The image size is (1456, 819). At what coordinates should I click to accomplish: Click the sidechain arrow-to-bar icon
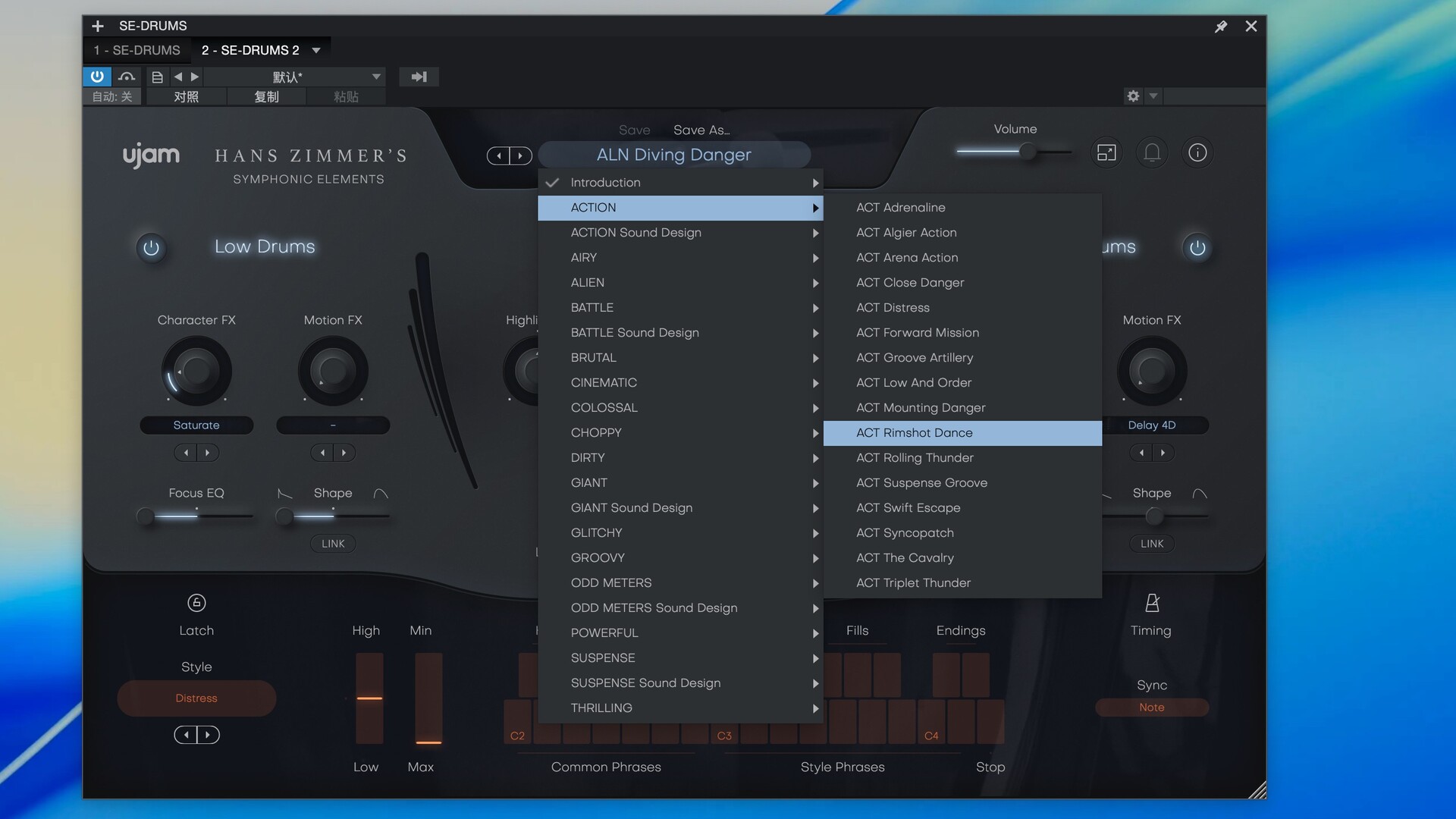coord(419,77)
